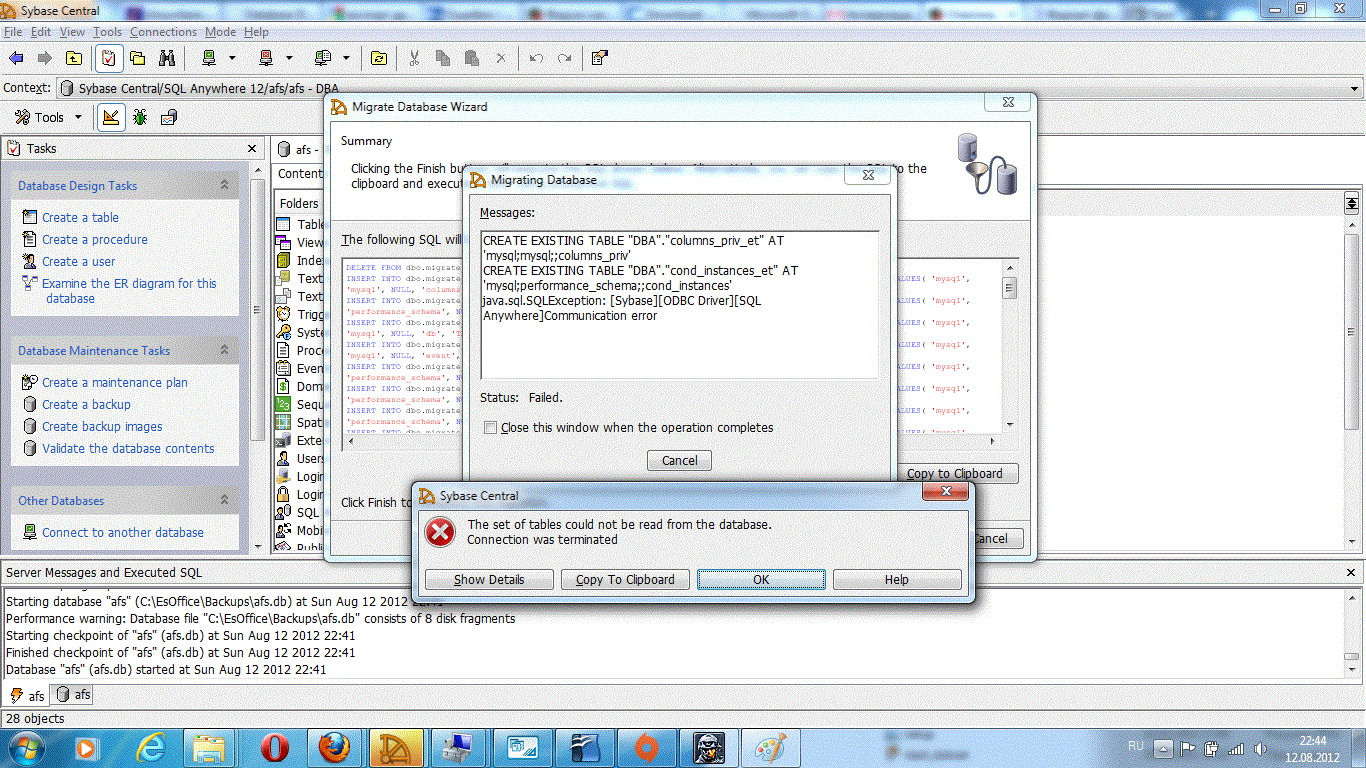Click the binoculars Search icon
Screen dimensions: 1366x768
tap(167, 58)
